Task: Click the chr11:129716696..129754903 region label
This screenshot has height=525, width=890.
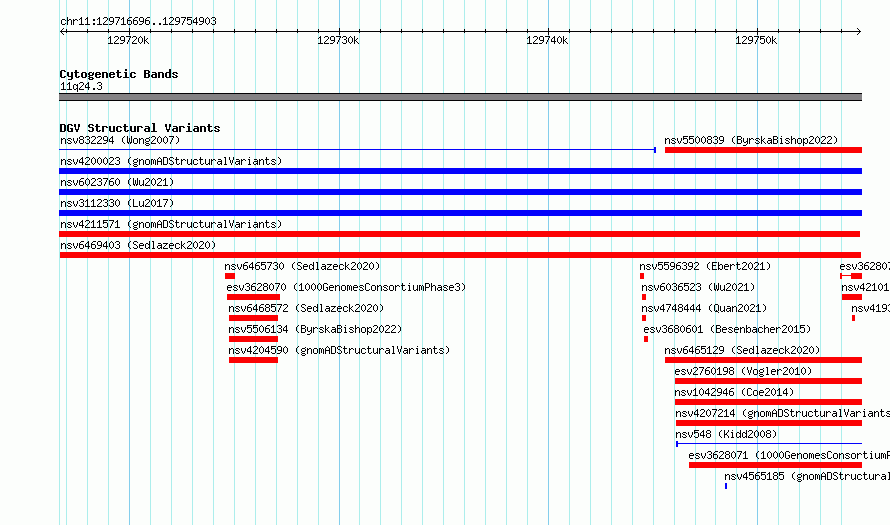Action: (138, 21)
